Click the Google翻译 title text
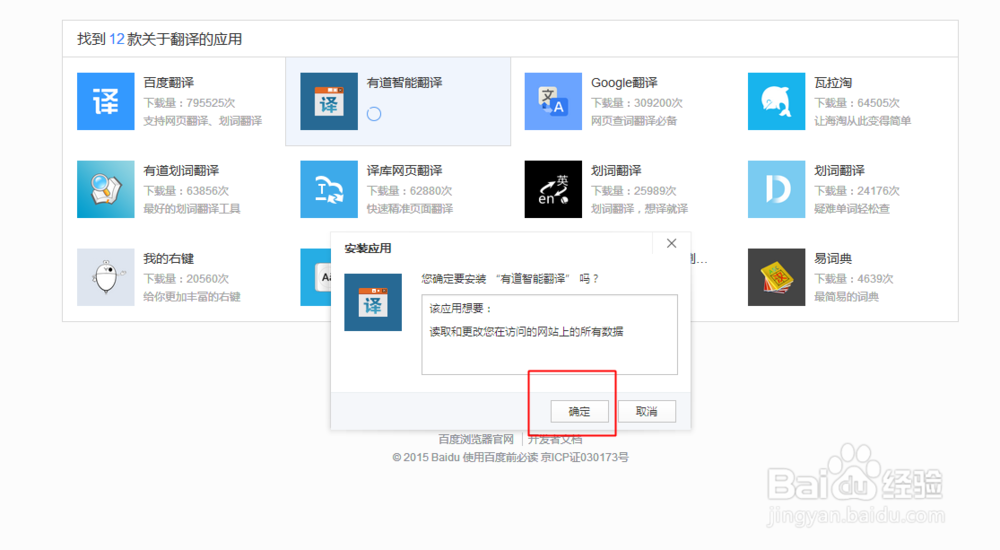1000x550 pixels. coord(624,82)
